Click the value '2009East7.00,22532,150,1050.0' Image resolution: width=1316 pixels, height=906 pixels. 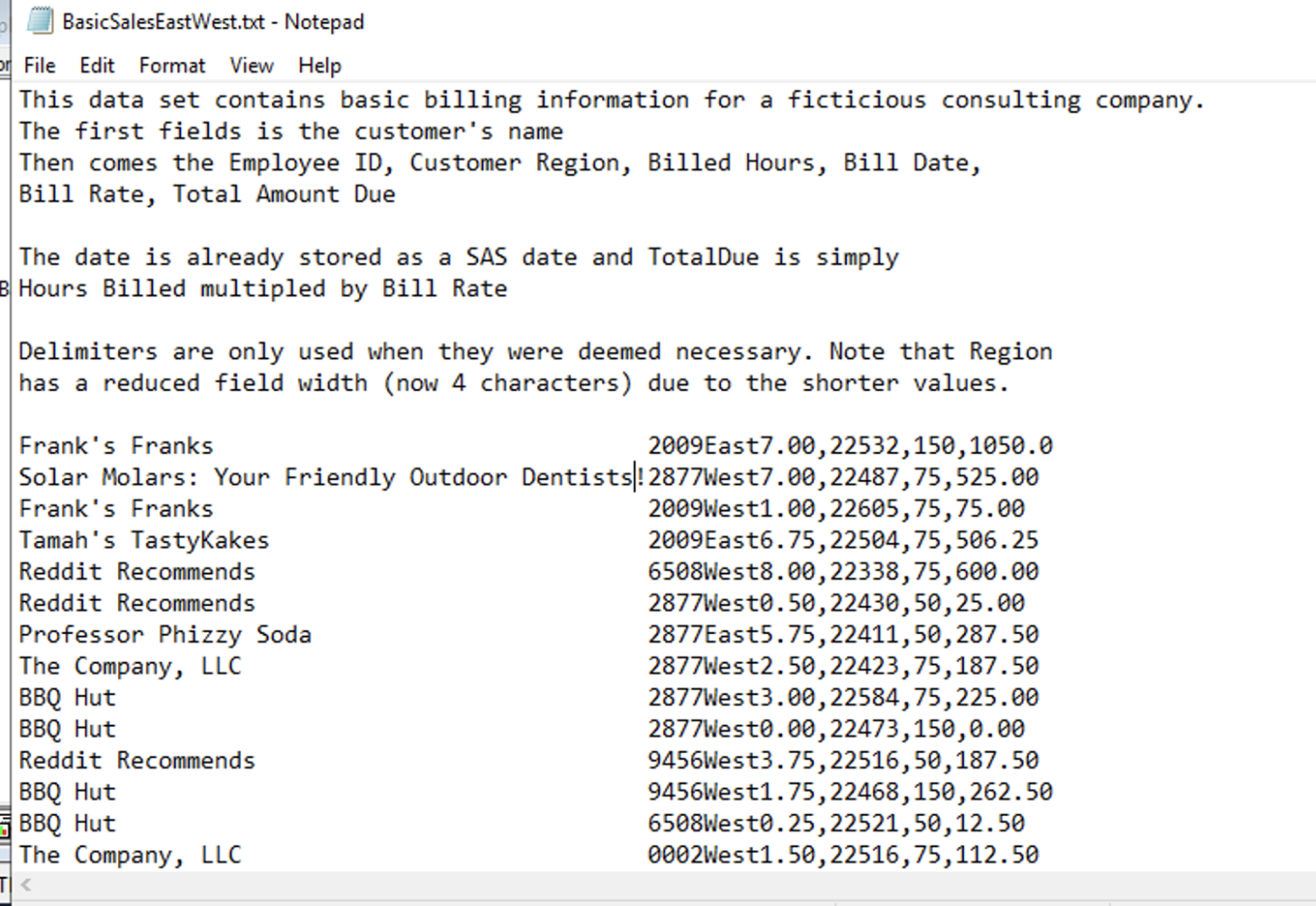click(x=850, y=447)
